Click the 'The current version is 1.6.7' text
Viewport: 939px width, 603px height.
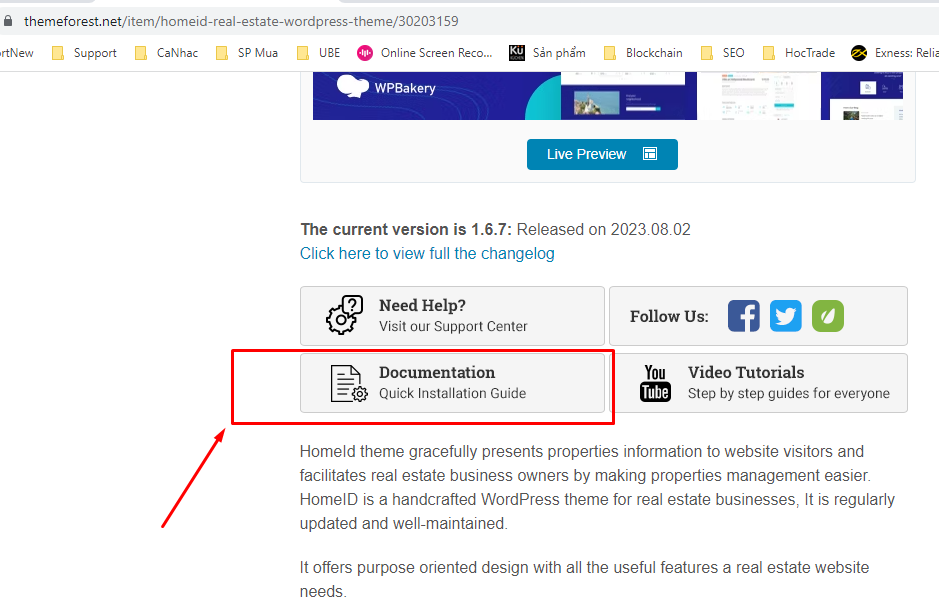tap(406, 229)
